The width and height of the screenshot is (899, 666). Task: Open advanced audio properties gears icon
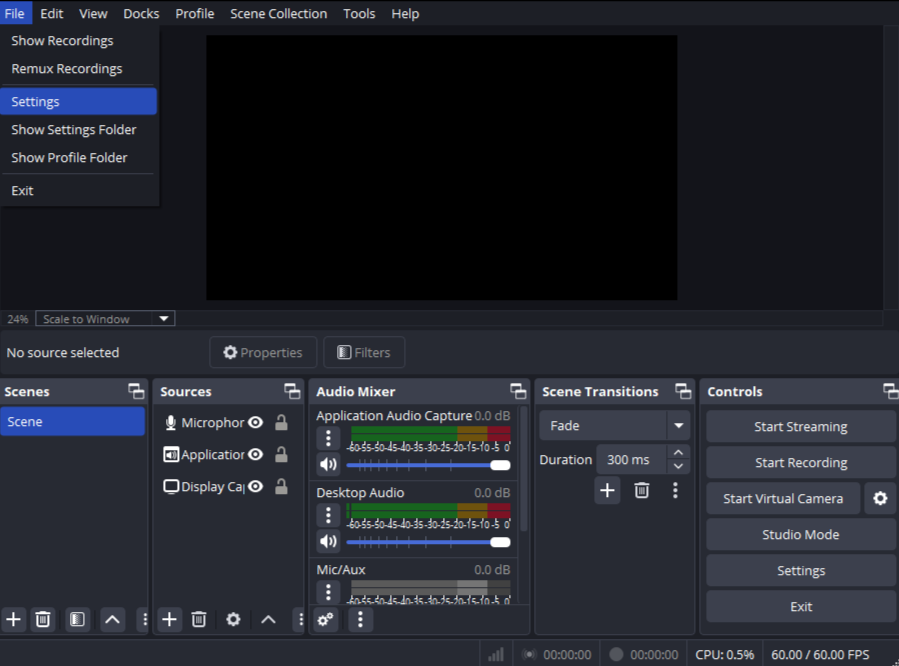[x=325, y=620]
